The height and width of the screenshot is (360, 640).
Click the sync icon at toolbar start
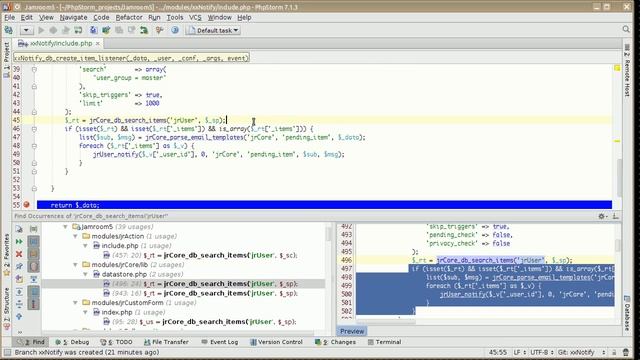(8, 30)
